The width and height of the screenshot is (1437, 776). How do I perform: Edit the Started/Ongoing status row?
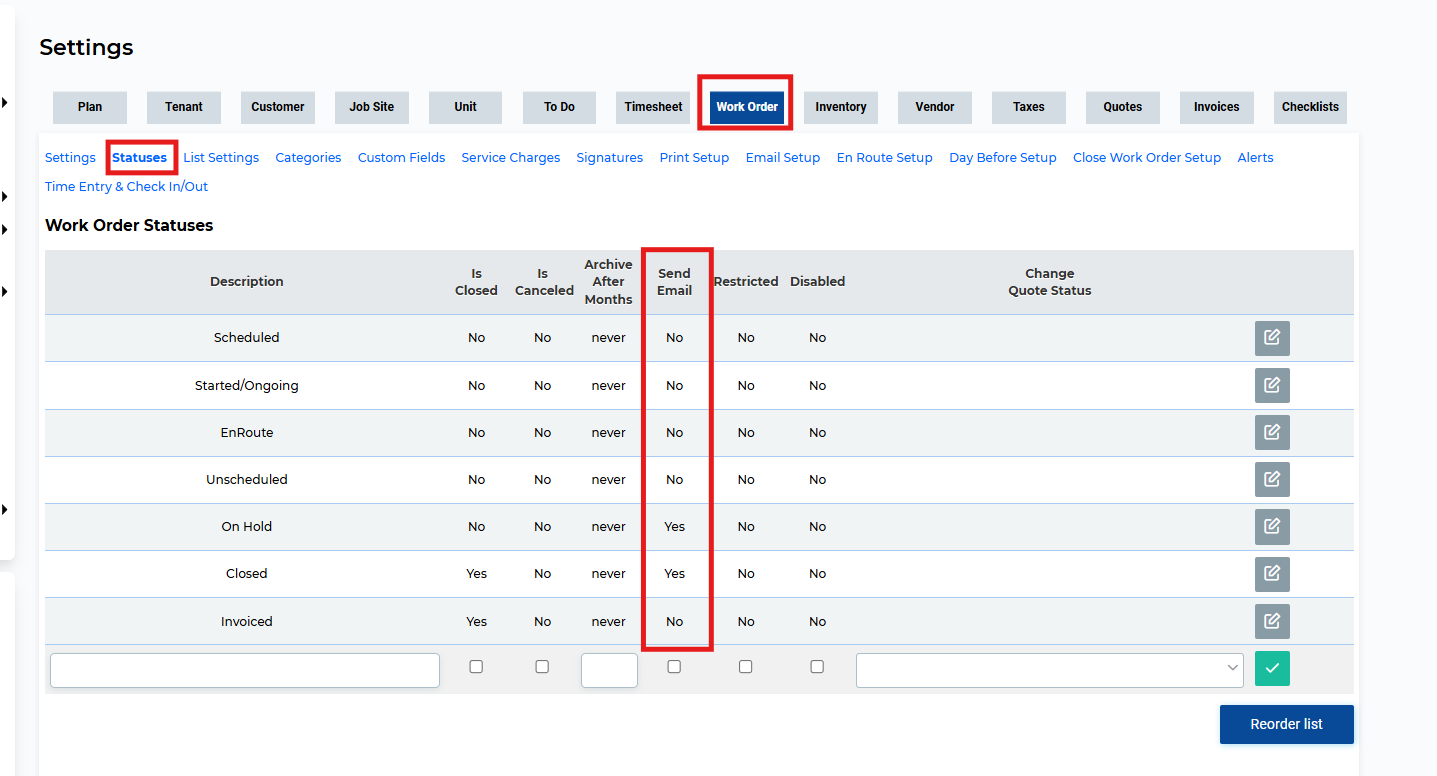(x=1272, y=385)
